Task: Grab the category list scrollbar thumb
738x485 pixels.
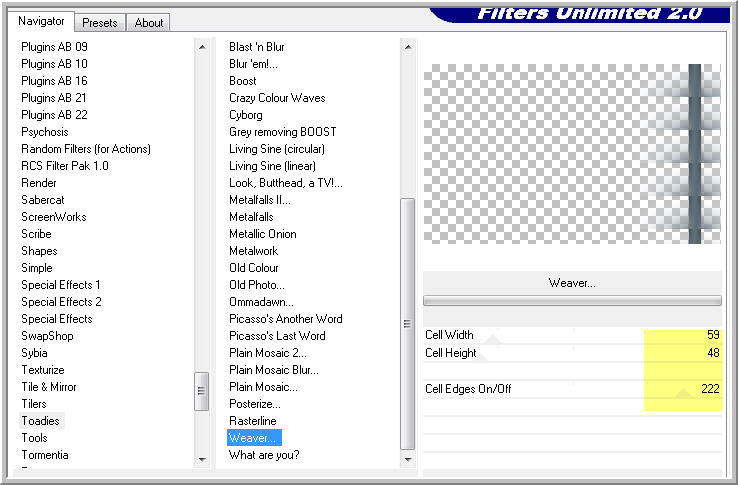Action: [201, 391]
